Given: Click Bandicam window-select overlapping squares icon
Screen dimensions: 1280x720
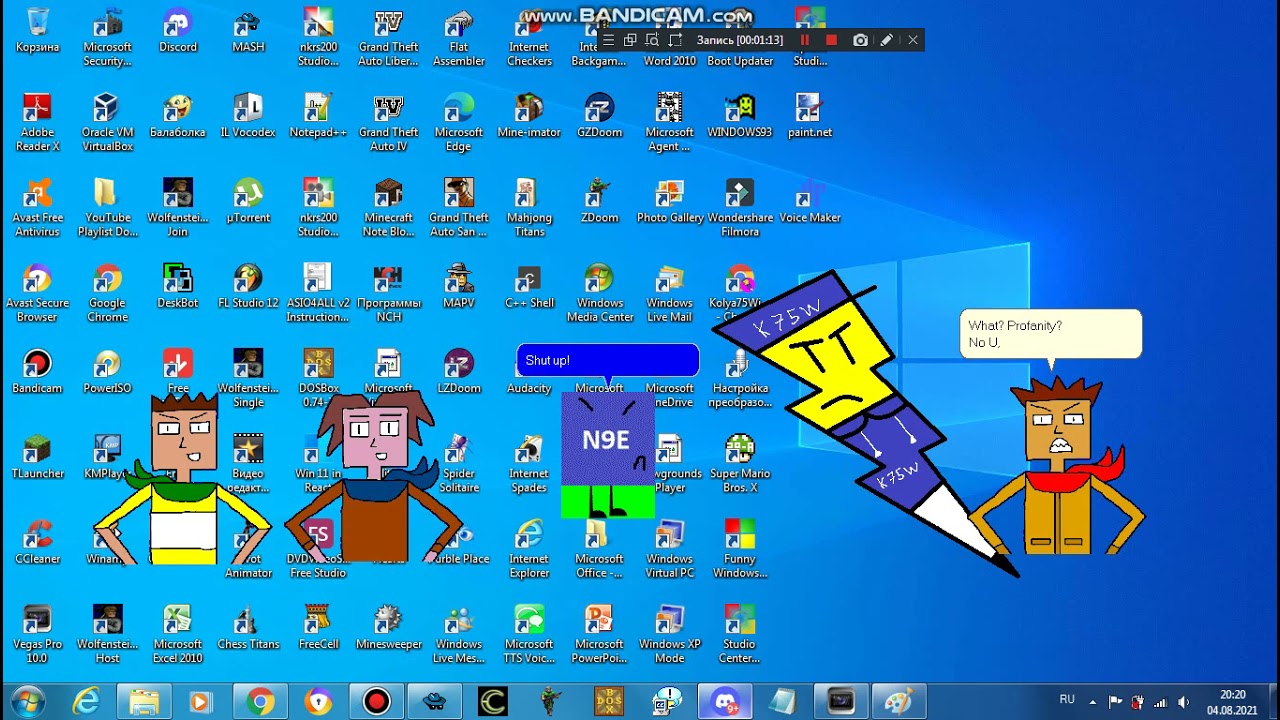Looking at the screenshot, I should pyautogui.click(x=630, y=40).
